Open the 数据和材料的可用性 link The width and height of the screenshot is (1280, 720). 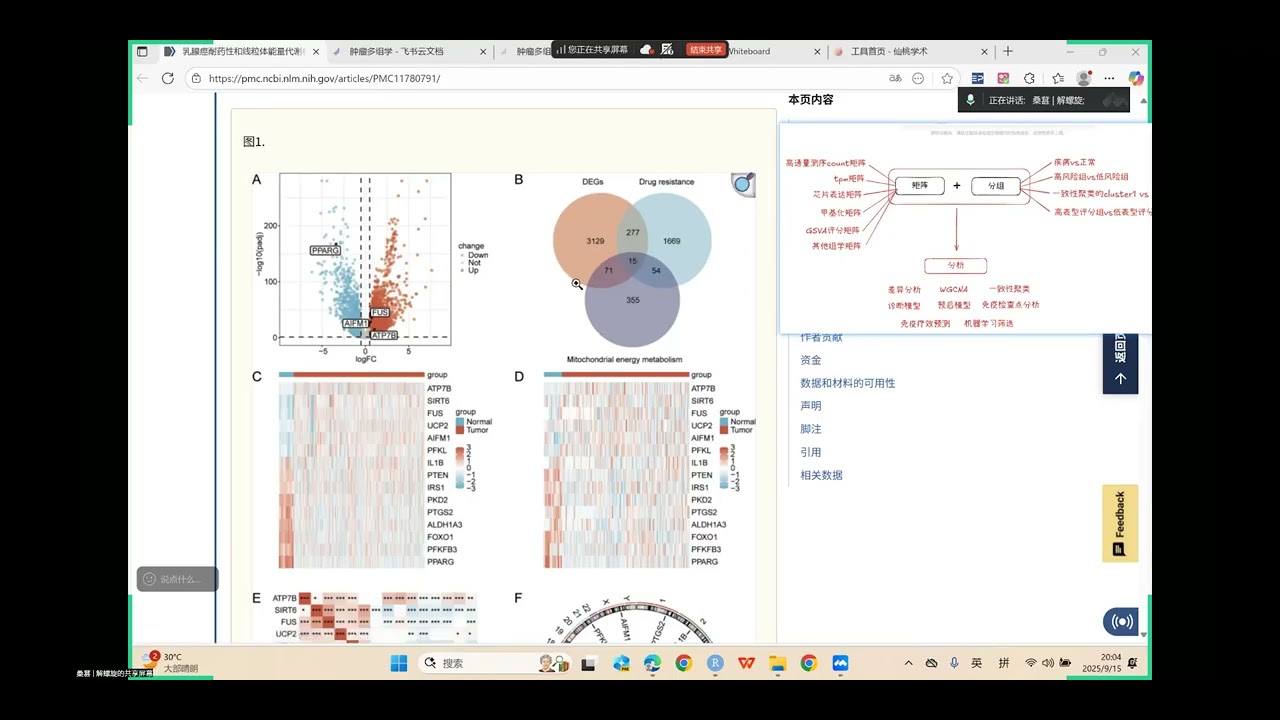847,383
